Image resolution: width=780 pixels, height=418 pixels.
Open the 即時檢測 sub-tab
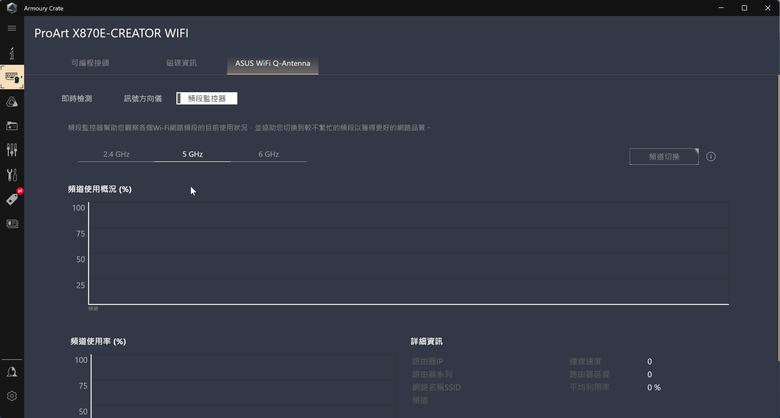click(x=77, y=99)
